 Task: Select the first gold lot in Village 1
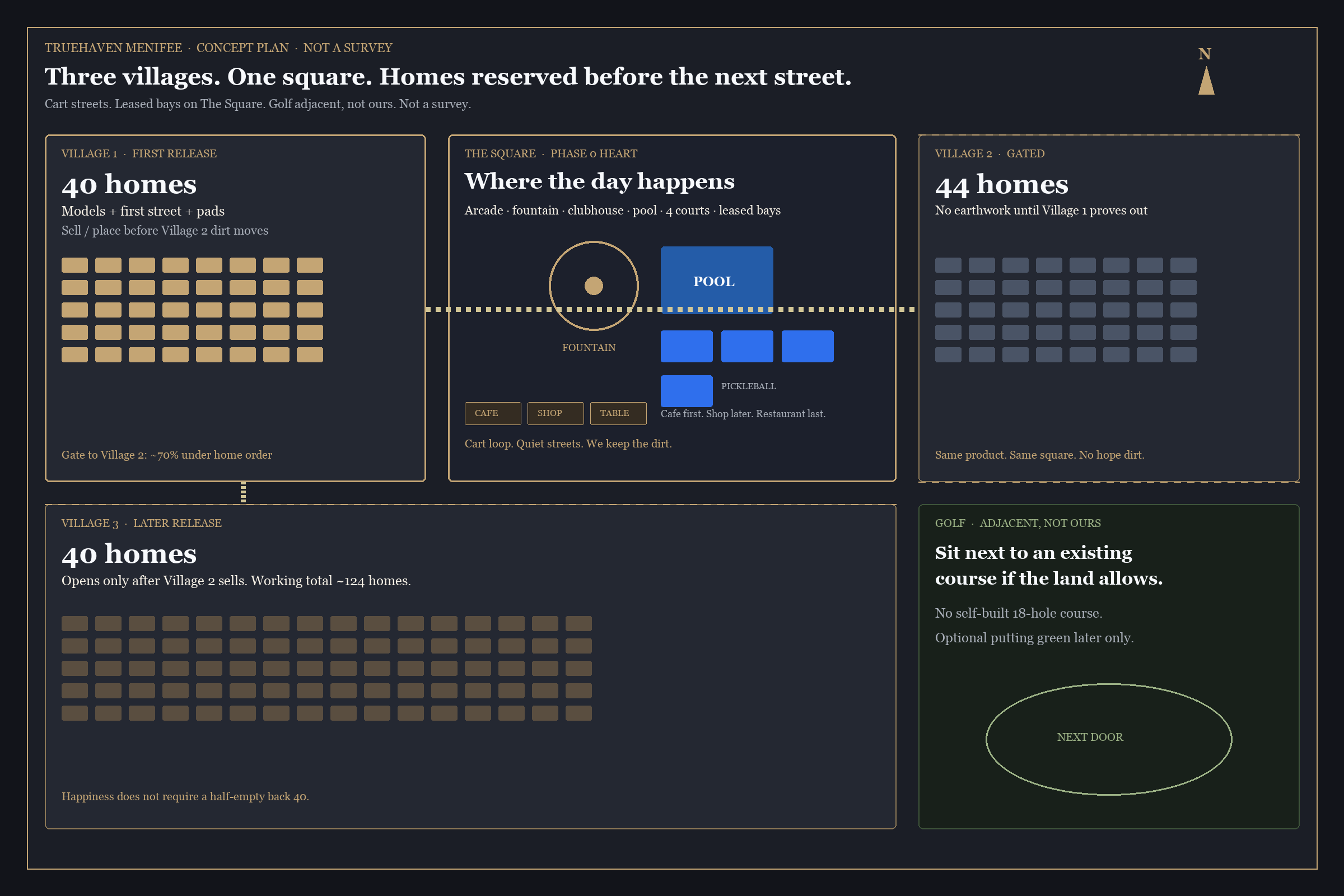pyautogui.click(x=75, y=265)
